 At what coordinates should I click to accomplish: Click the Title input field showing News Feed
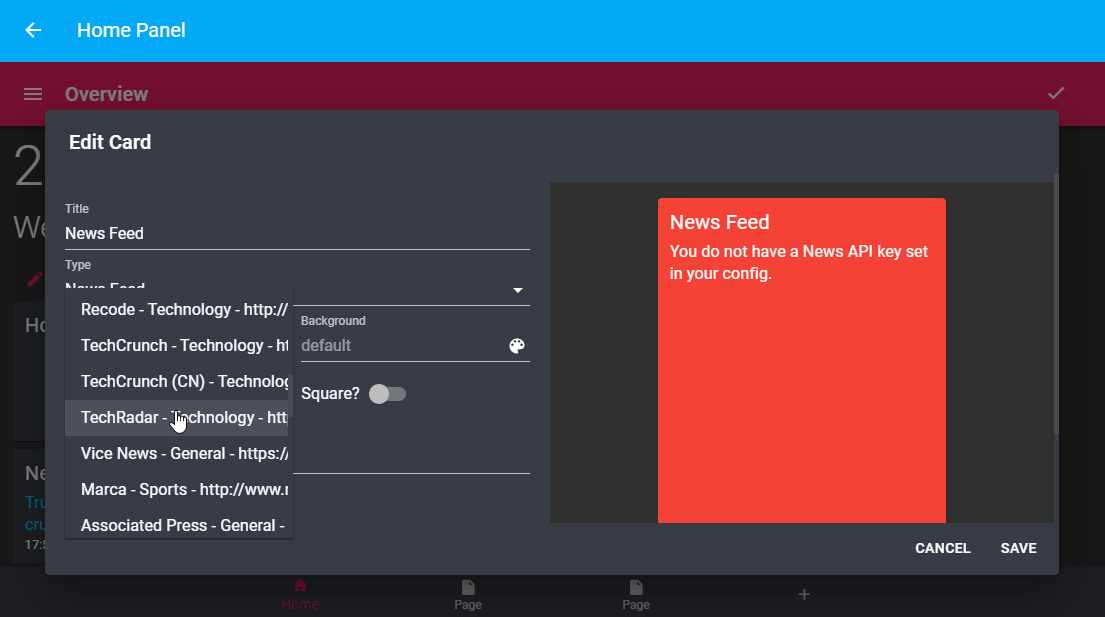[x=296, y=233]
